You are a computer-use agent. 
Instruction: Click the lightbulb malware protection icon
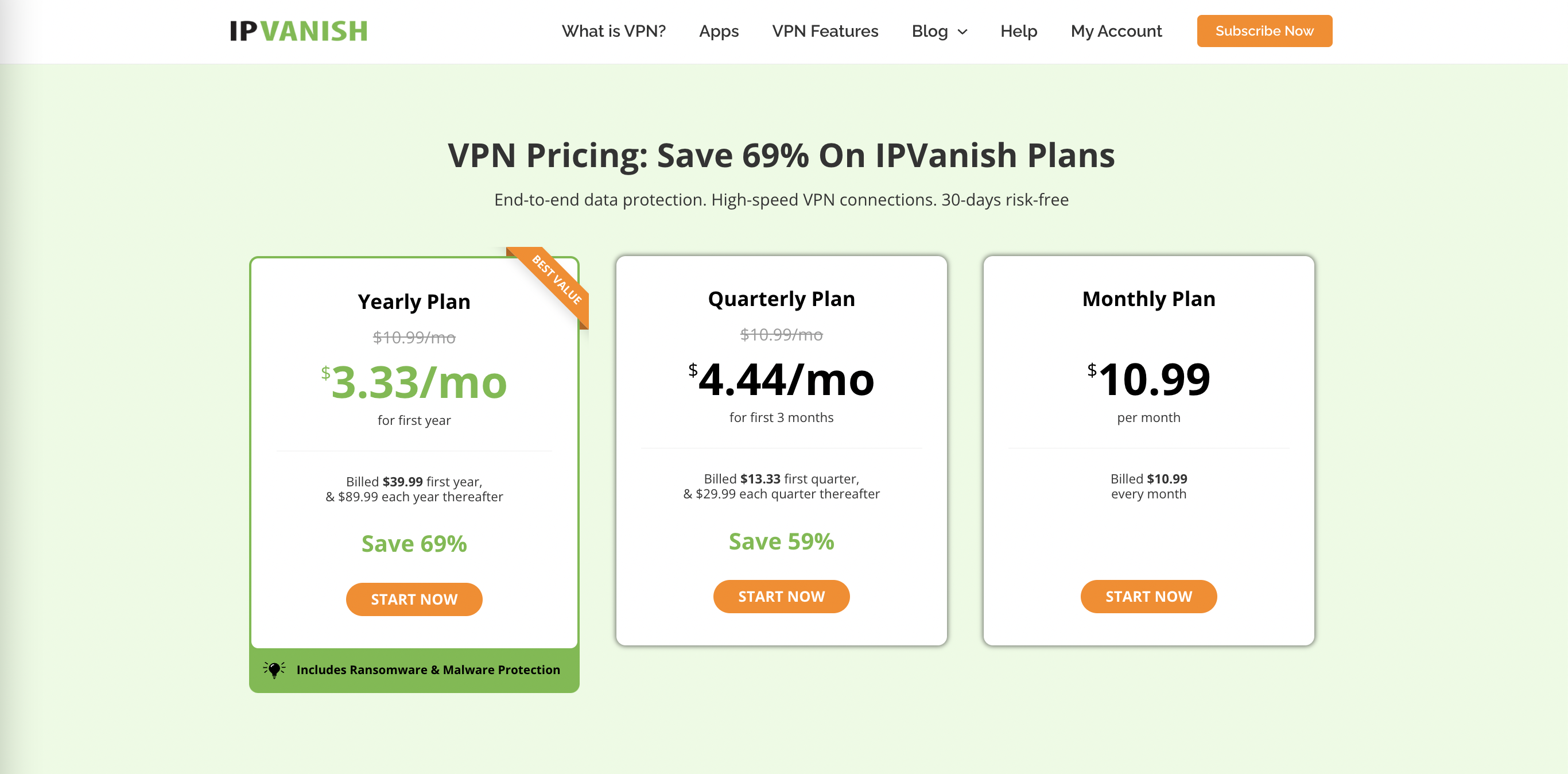coord(274,669)
